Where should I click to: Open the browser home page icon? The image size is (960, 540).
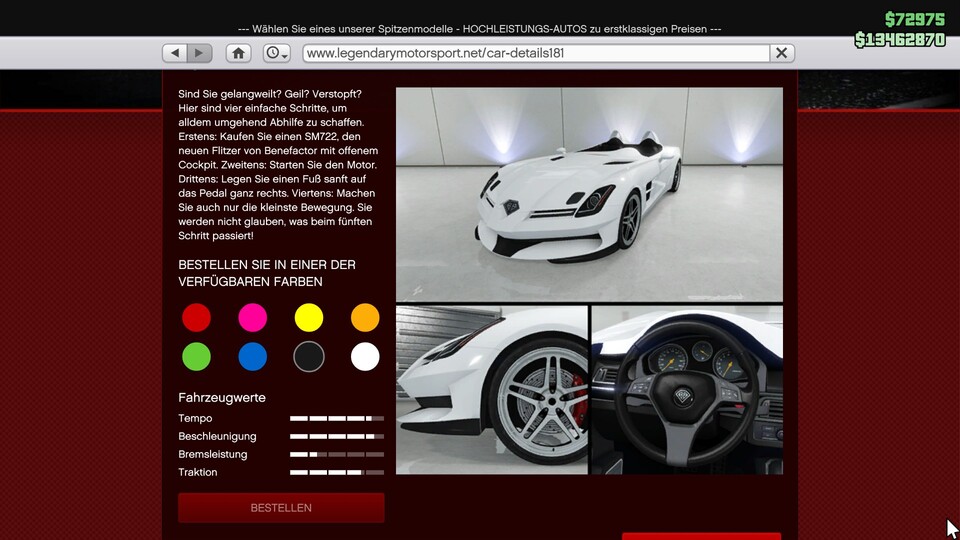click(239, 53)
